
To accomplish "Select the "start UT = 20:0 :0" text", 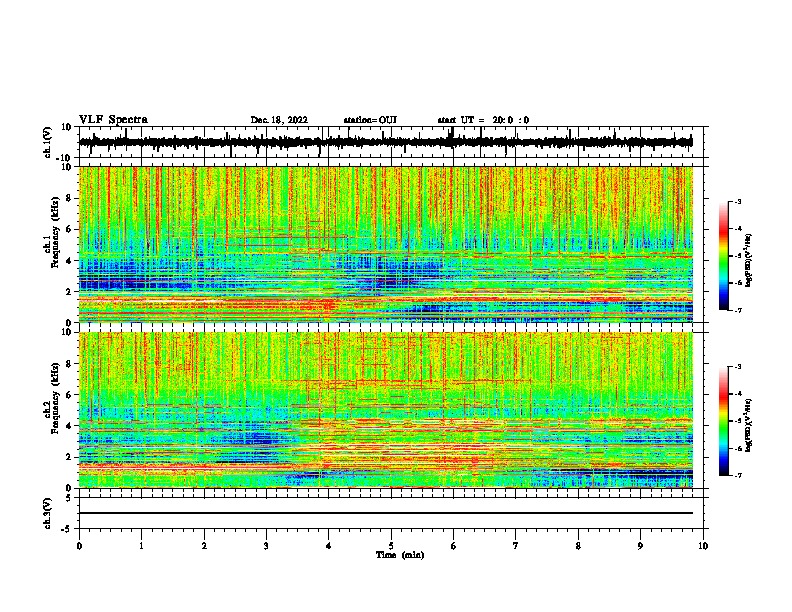I will point(483,120).
